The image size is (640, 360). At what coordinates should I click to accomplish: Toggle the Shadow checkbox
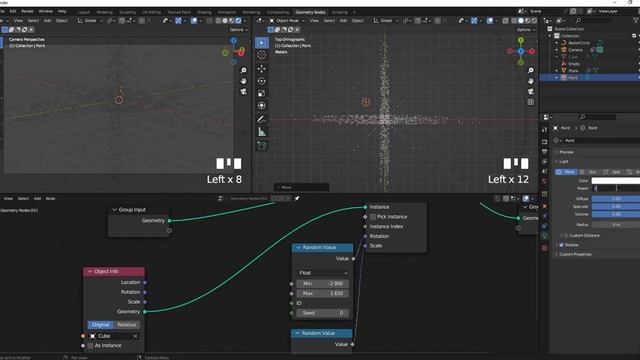coord(561,245)
